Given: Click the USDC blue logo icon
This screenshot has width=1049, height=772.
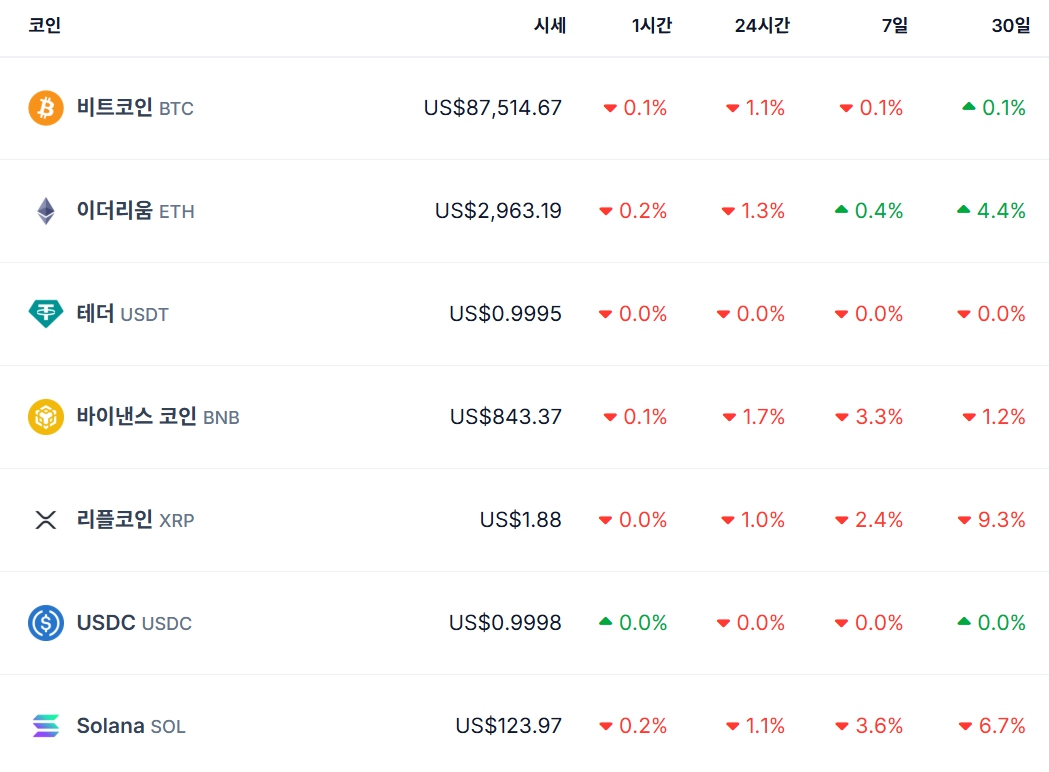Looking at the screenshot, I should (46, 623).
